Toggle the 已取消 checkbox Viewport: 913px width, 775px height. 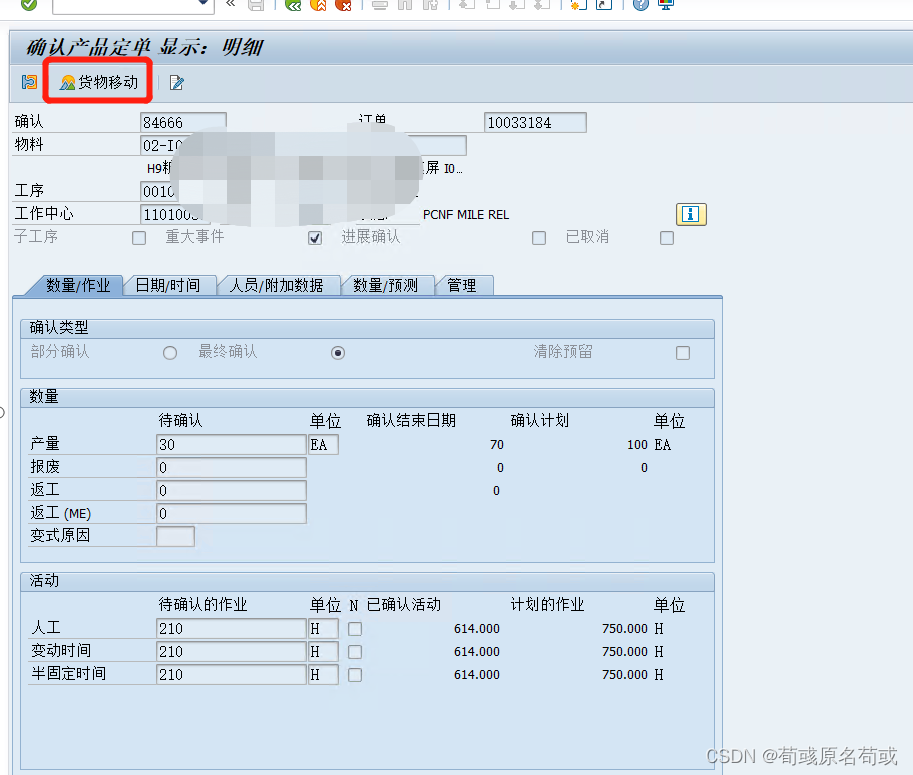667,238
